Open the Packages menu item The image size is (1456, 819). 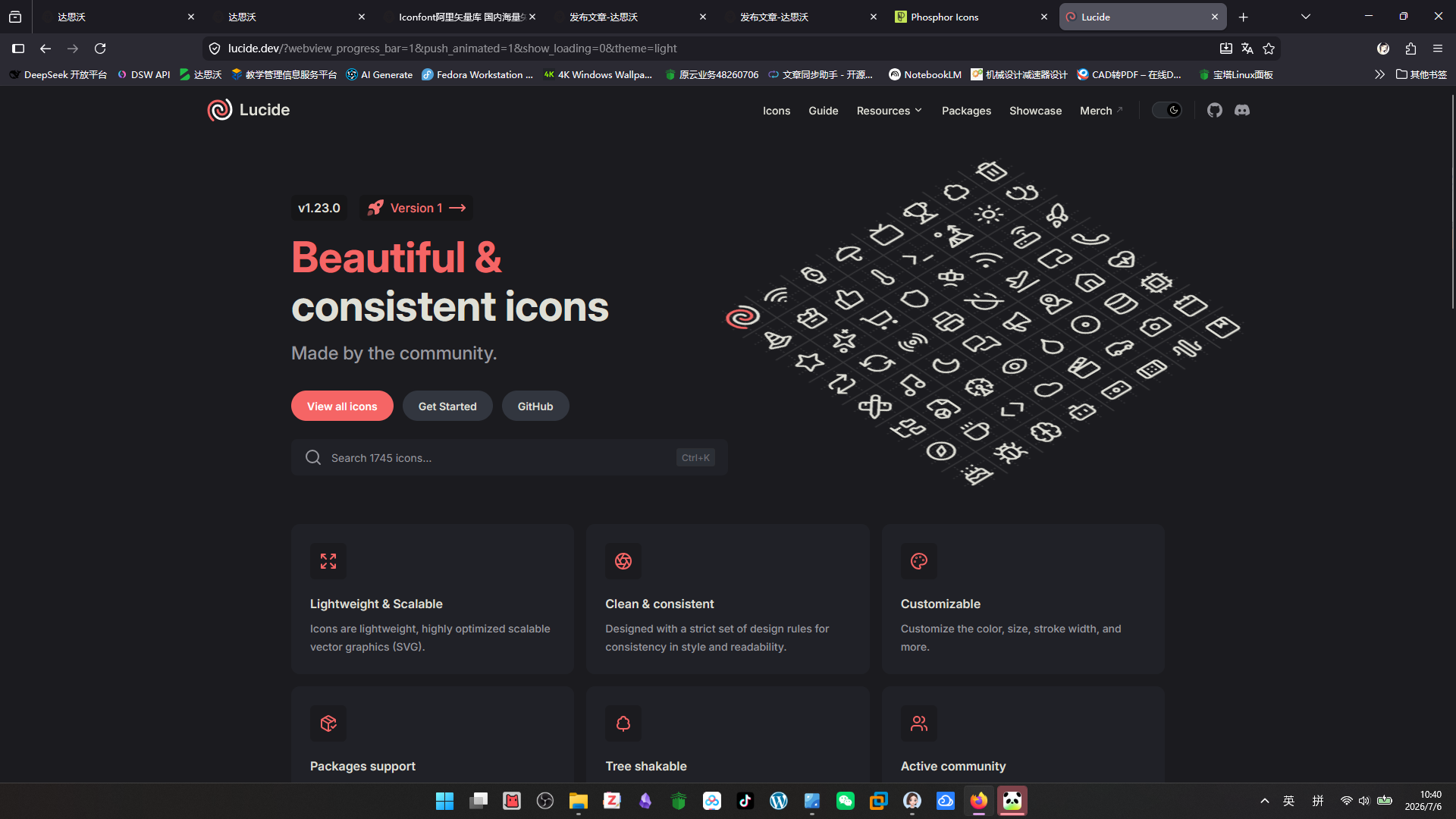point(966,111)
